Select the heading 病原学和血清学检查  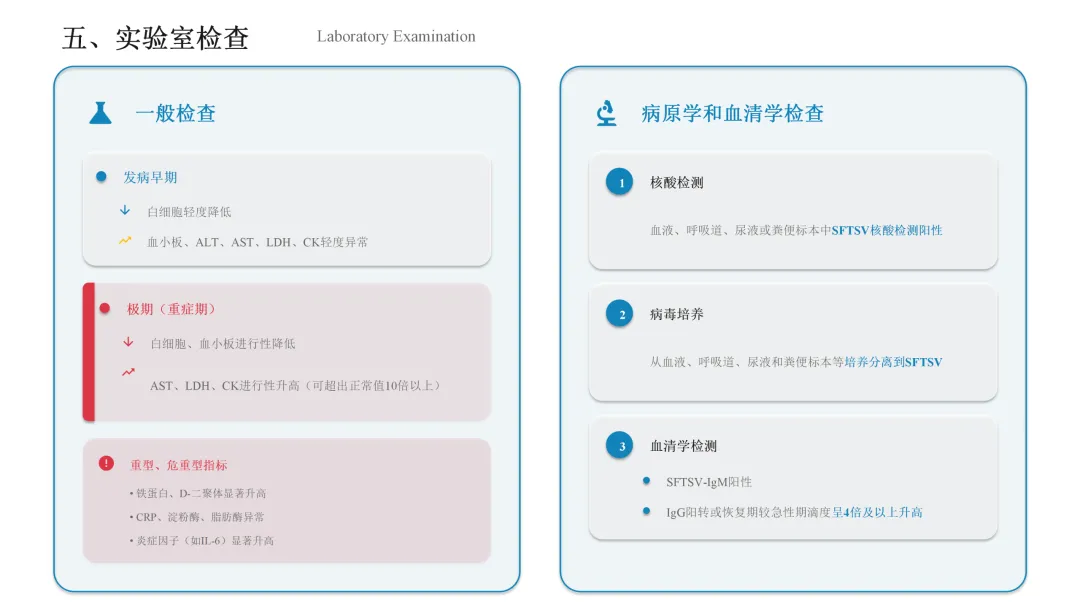(732, 114)
